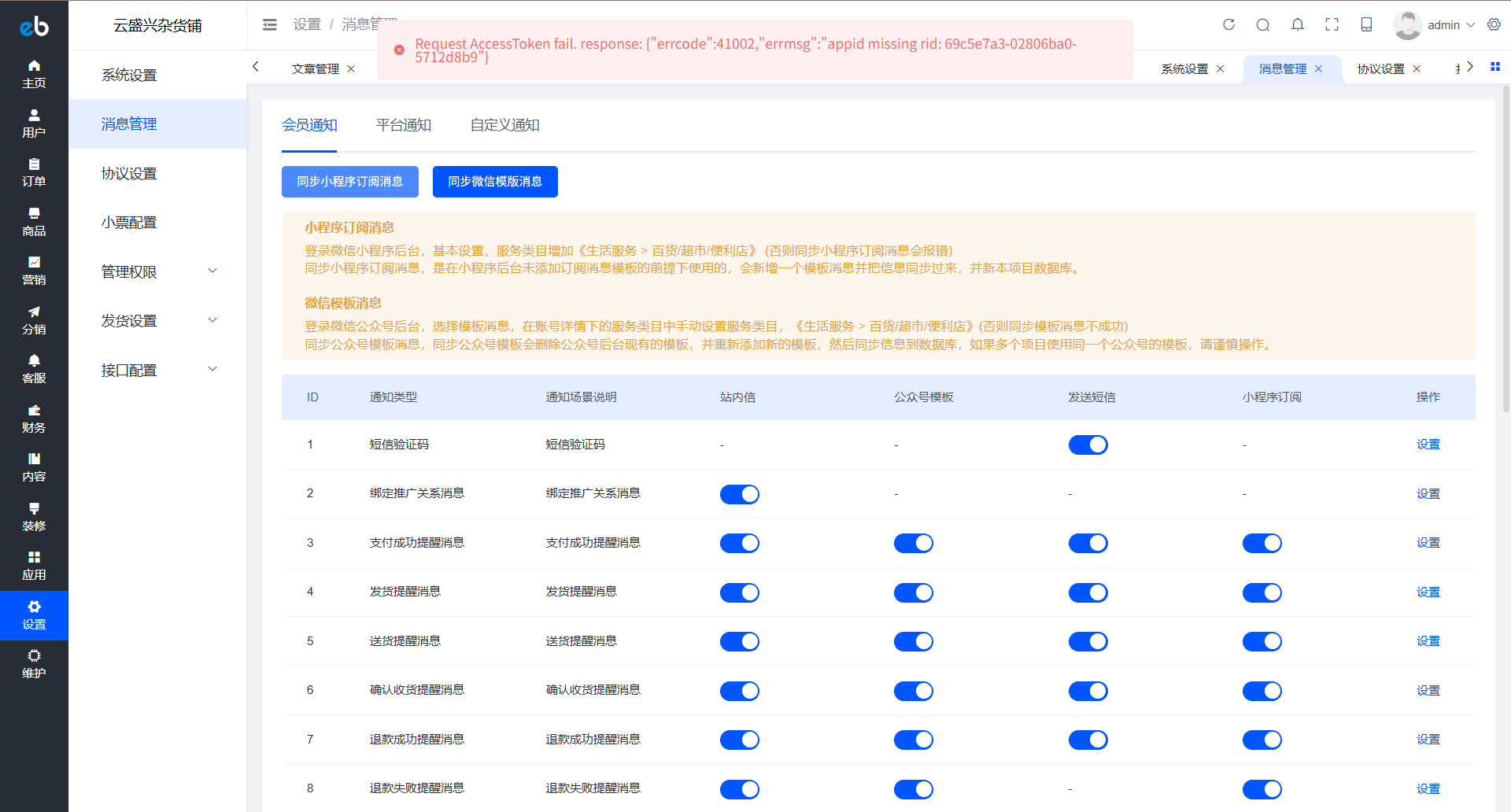Go to 主页 home in sidebar
This screenshot has height=812, width=1511.
34,74
